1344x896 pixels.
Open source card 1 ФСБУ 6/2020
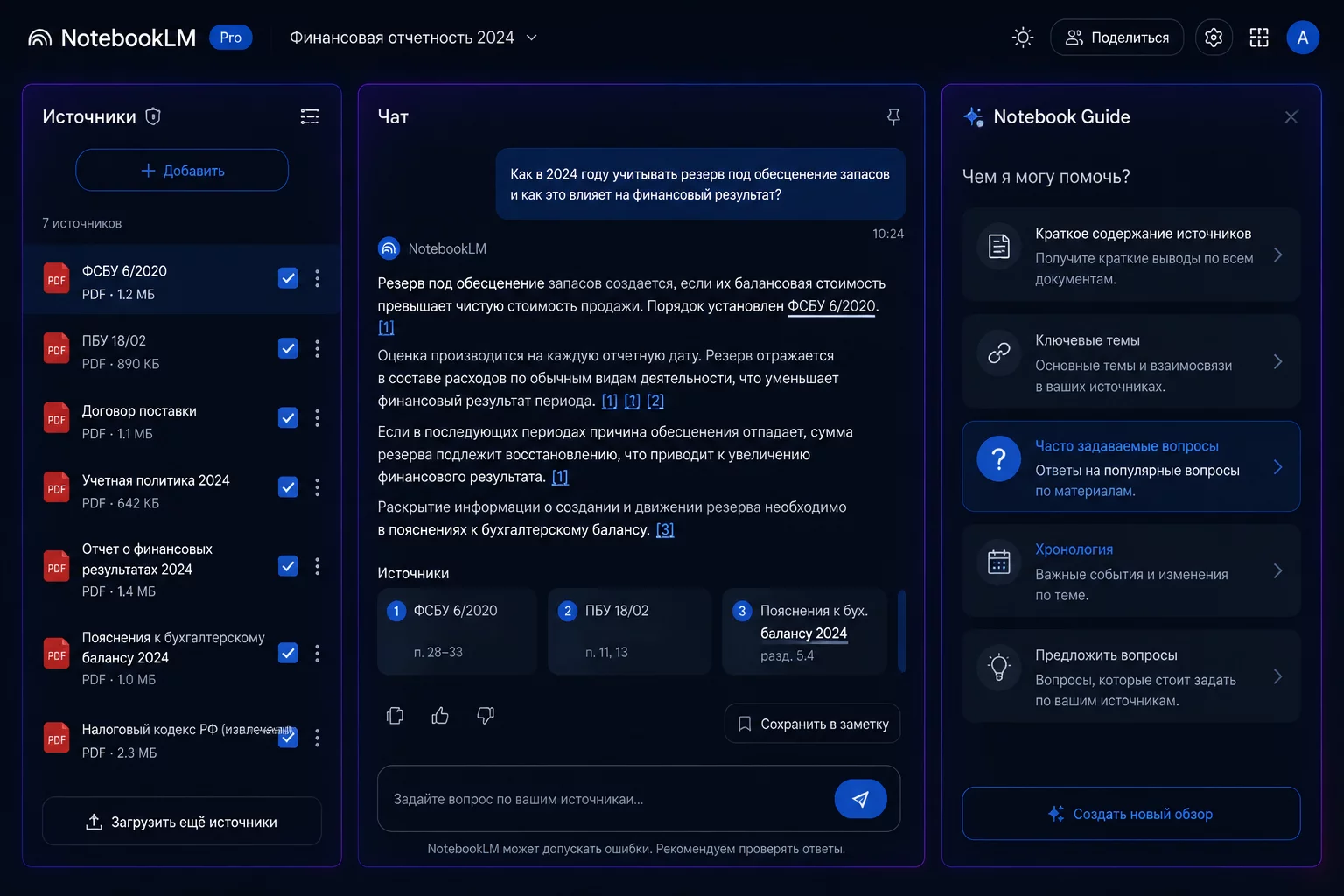pyautogui.click(x=457, y=631)
